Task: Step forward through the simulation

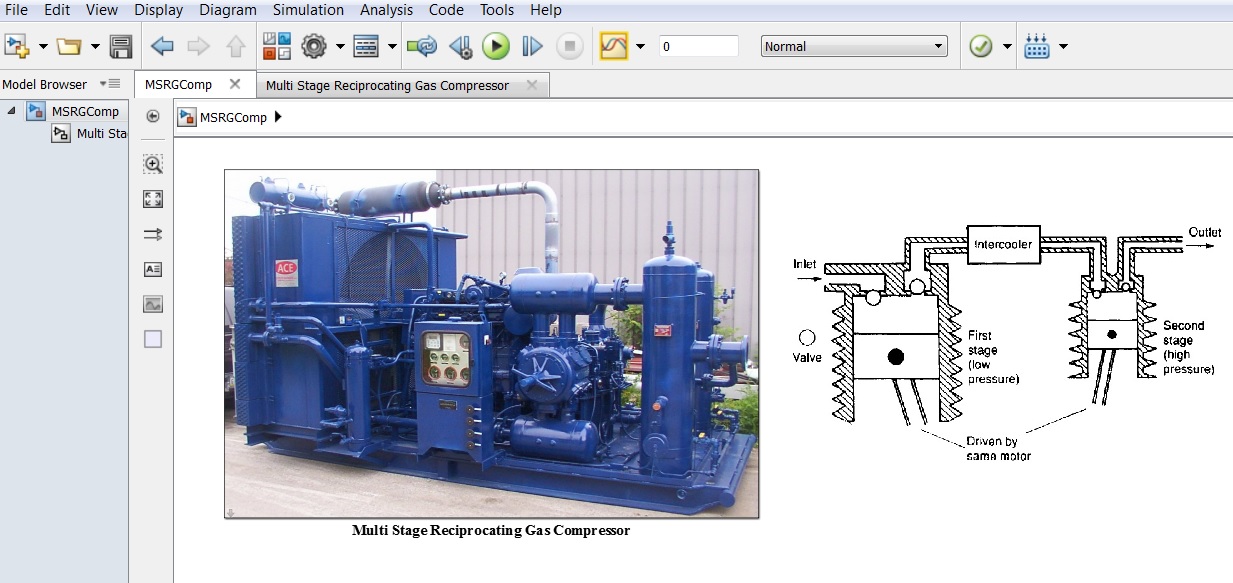Action: 531,45
